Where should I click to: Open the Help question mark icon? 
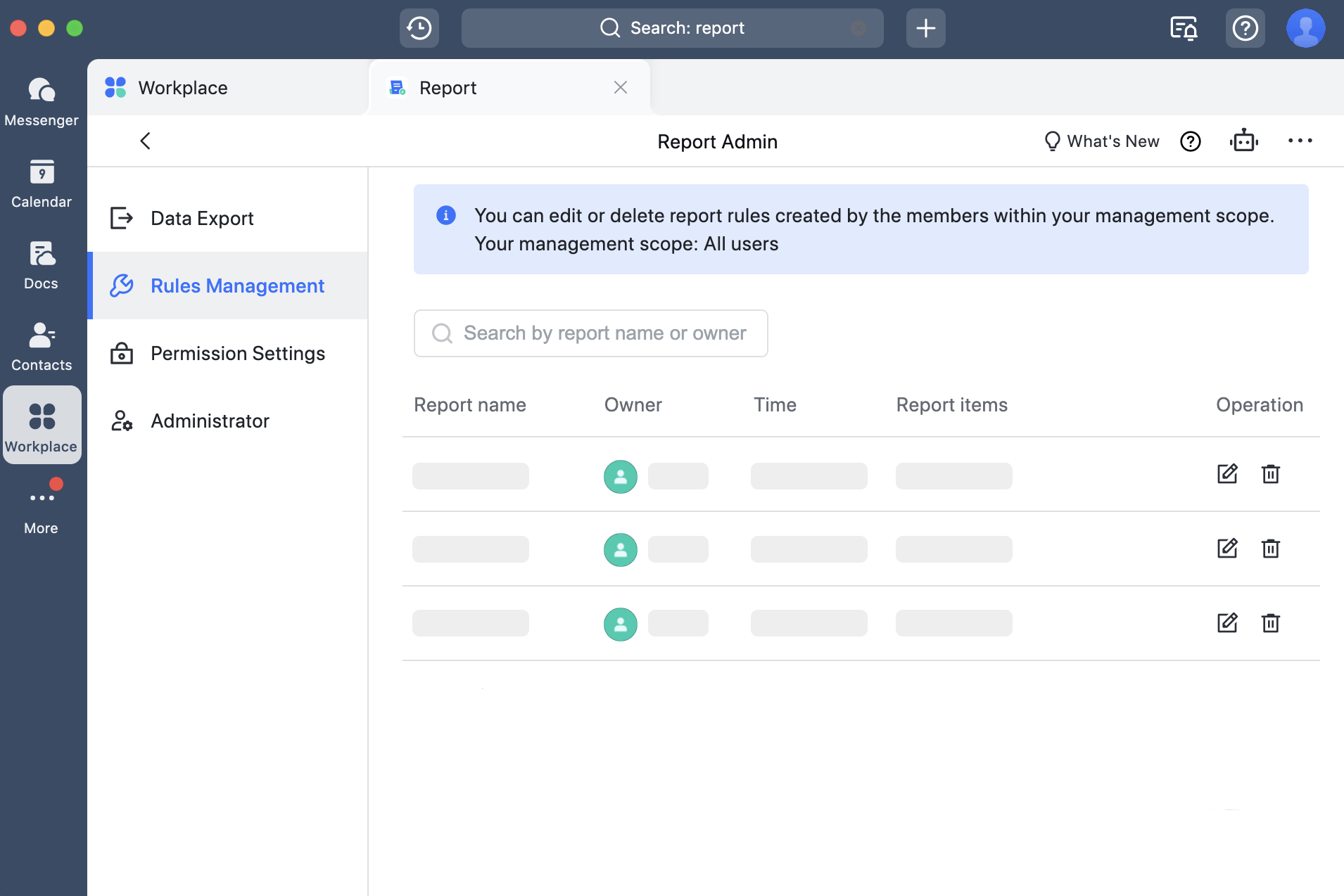tap(1245, 27)
